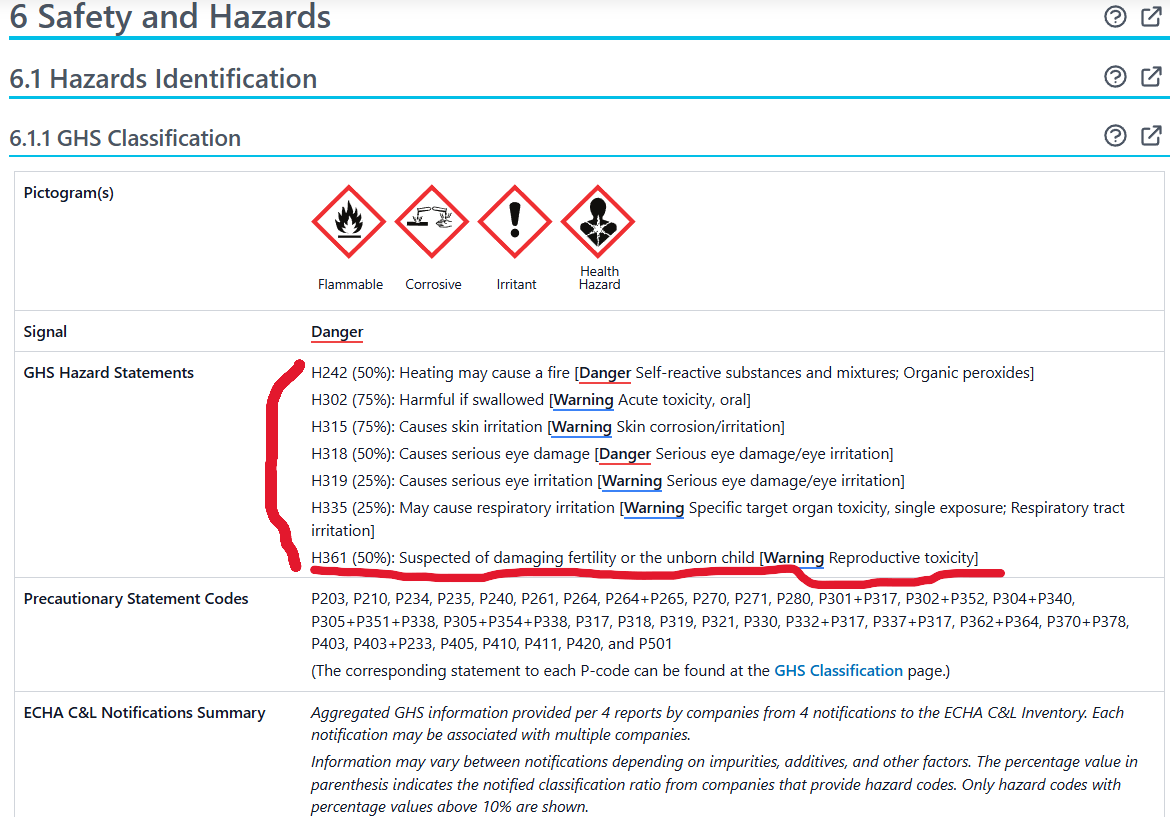The height and width of the screenshot is (817, 1170).
Task: Select the Health Hazard pictogram
Action: (x=599, y=222)
